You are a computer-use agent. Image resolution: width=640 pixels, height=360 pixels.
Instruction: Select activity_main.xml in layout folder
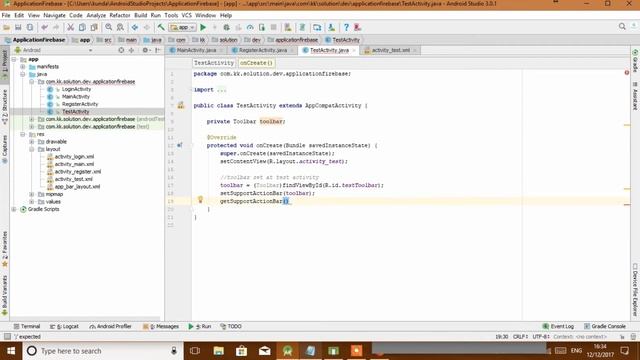[74, 164]
